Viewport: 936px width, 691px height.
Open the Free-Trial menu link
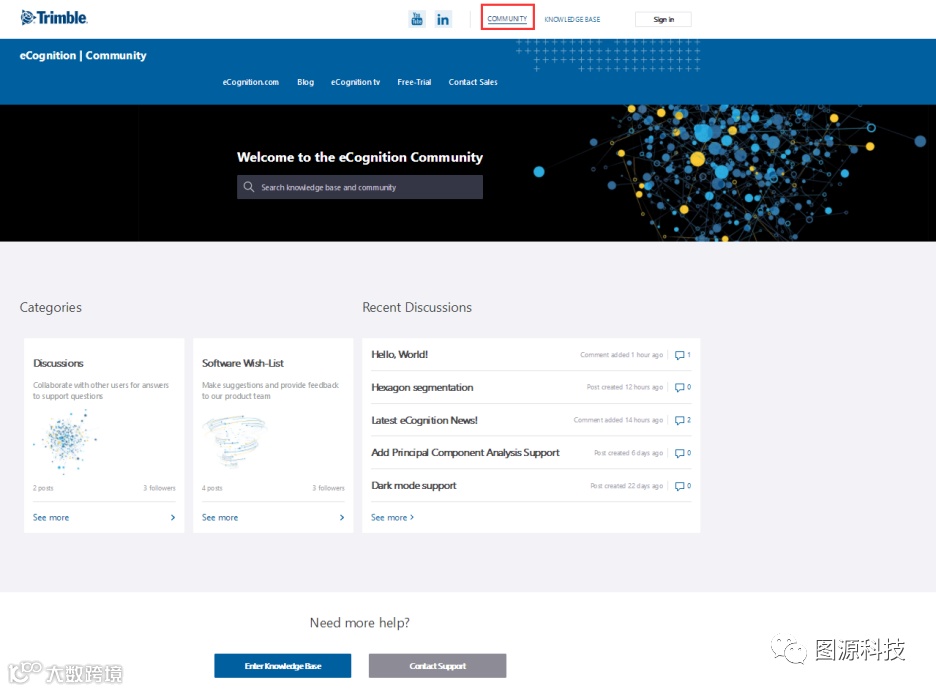click(x=414, y=82)
